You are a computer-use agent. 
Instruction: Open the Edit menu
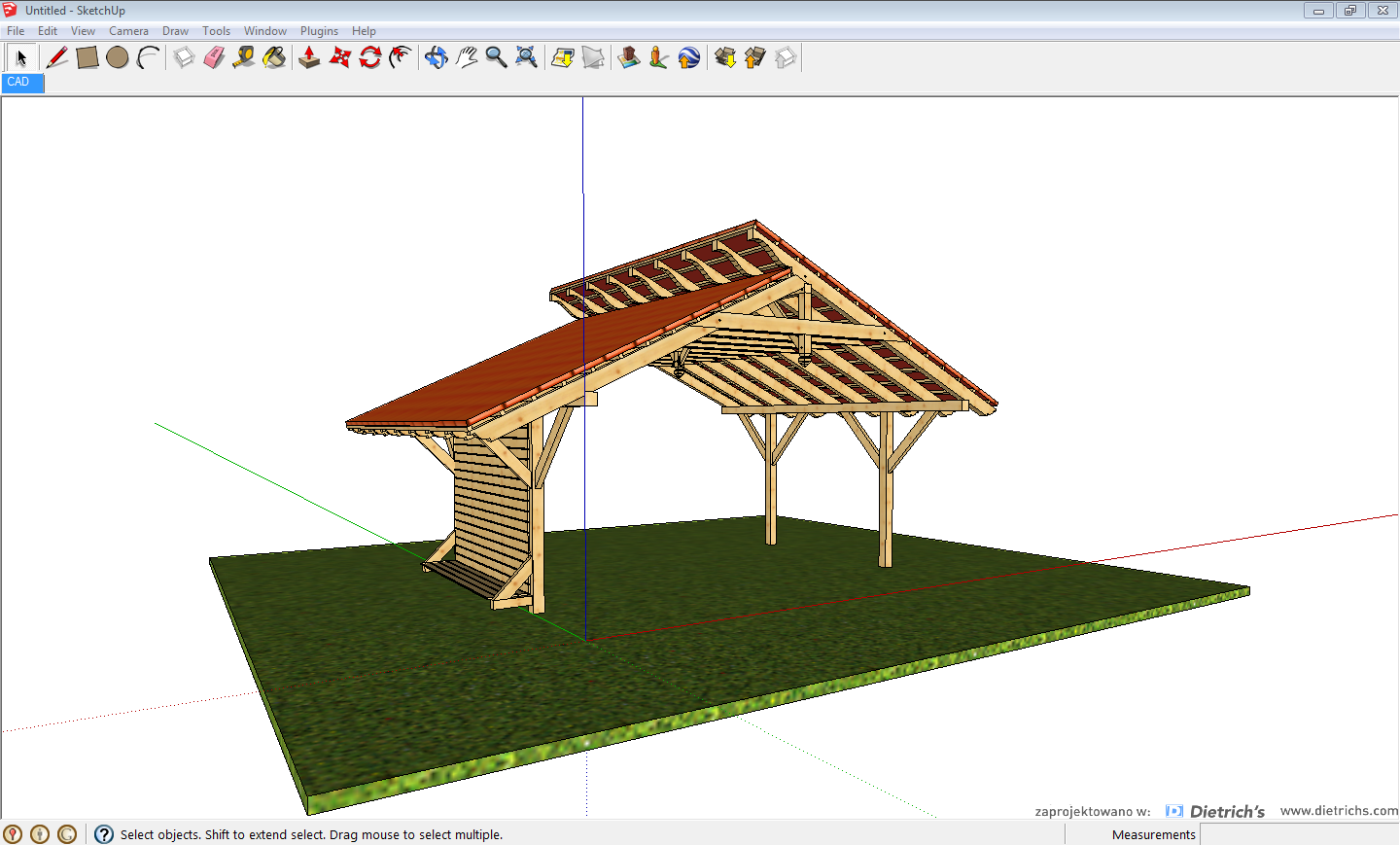pos(48,31)
